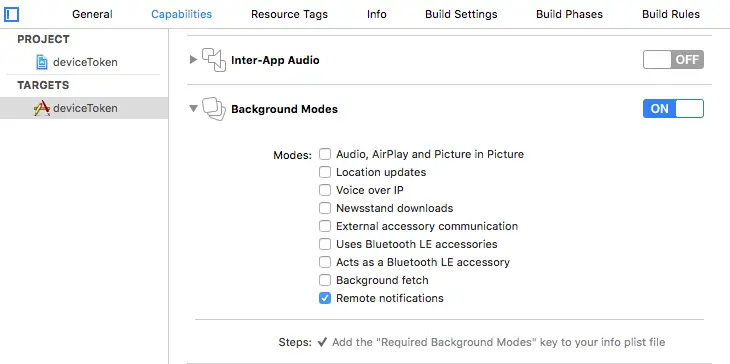Turn on the Inter-App Audio switch
Viewport: 730px width, 364px height.
(673, 60)
